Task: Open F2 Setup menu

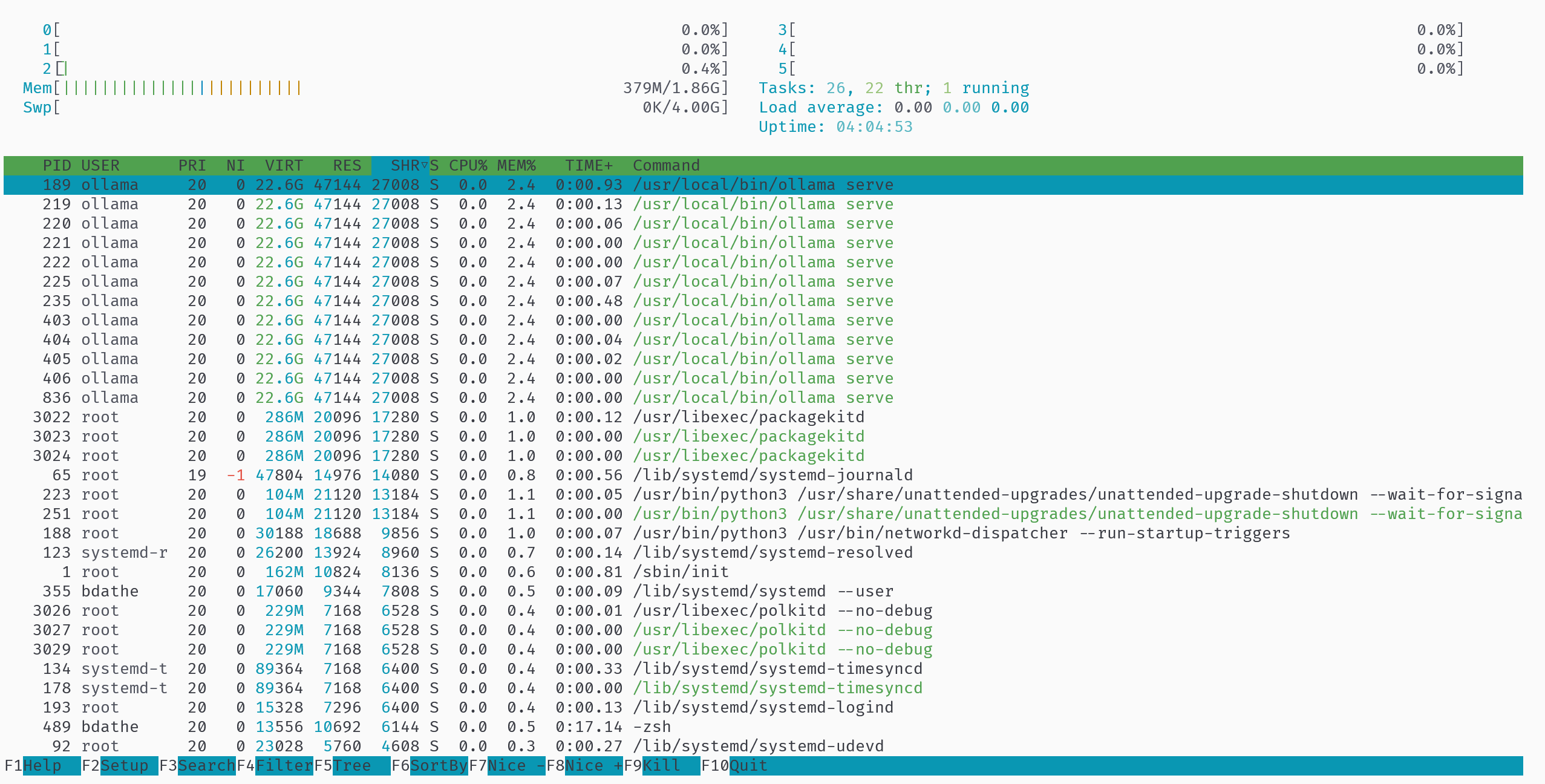Action: tap(120, 765)
